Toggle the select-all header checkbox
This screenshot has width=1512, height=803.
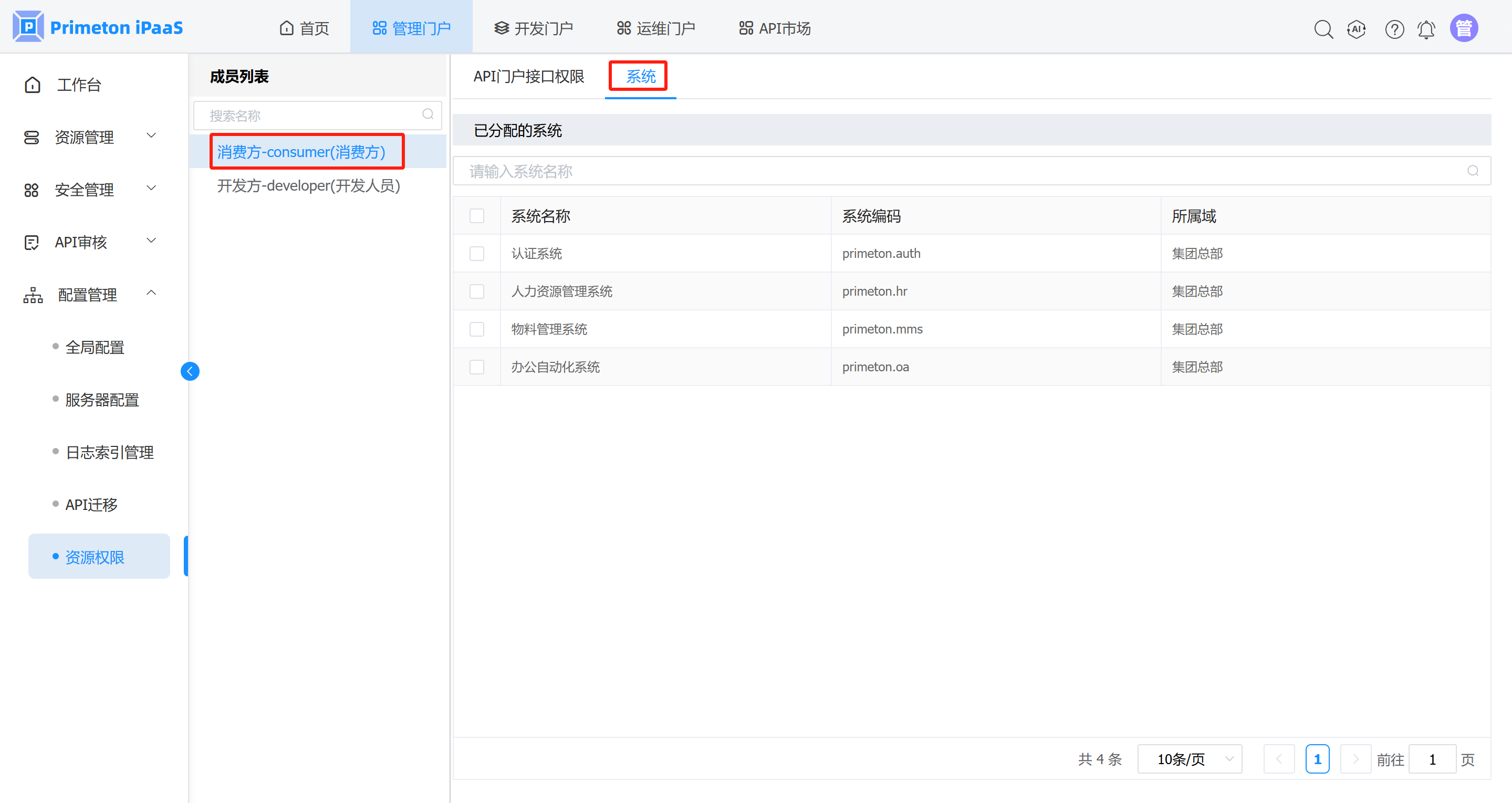(477, 216)
